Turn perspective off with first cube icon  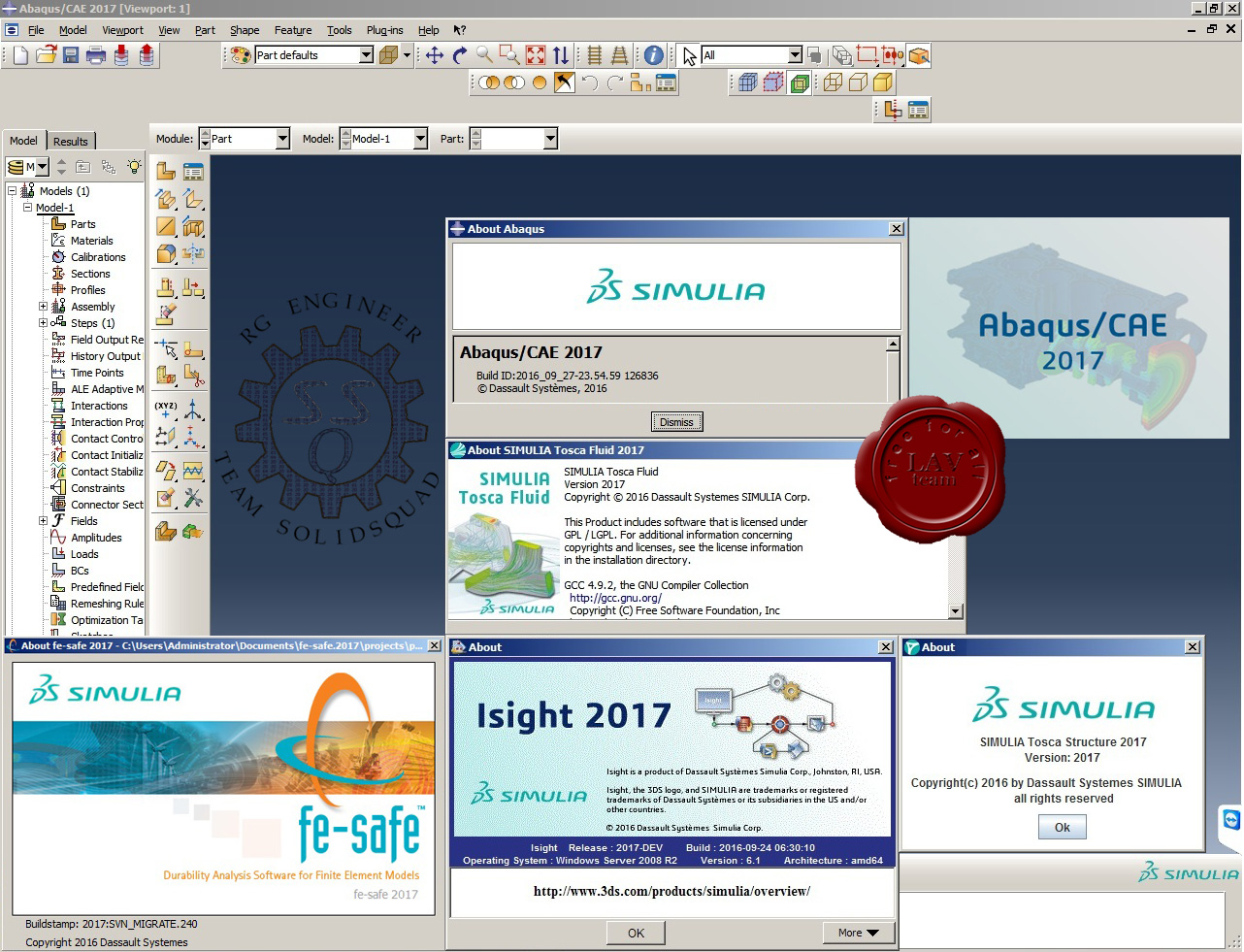click(747, 83)
